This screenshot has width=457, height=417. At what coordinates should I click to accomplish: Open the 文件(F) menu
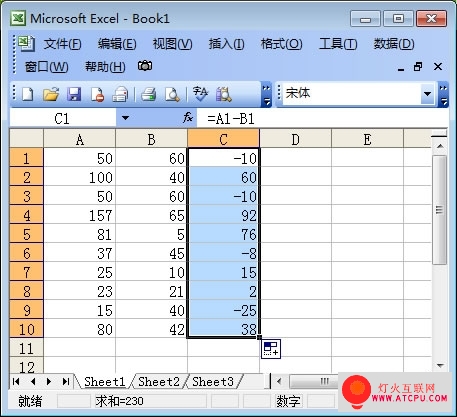63,44
